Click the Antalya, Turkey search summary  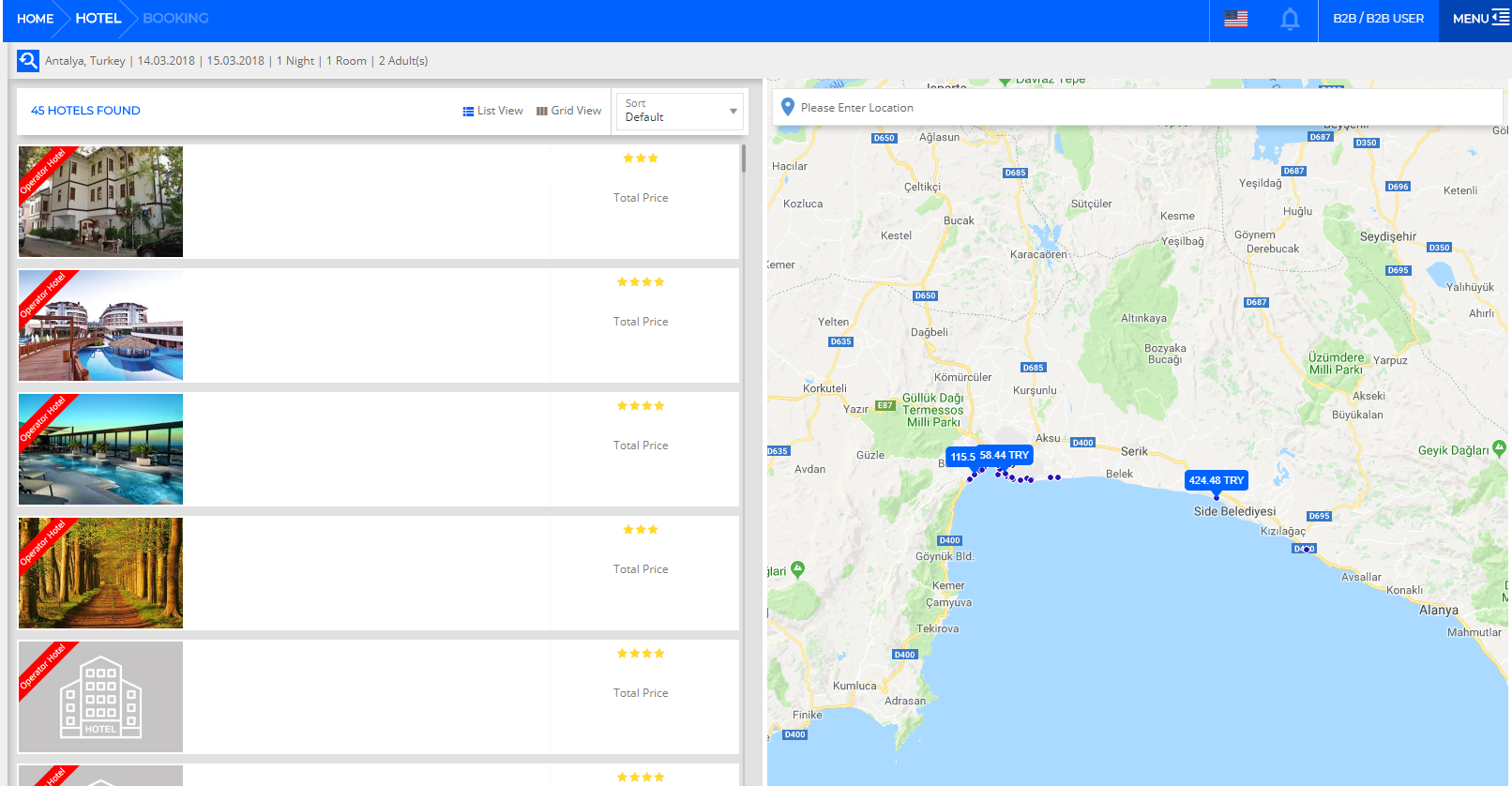pyautogui.click(x=85, y=61)
